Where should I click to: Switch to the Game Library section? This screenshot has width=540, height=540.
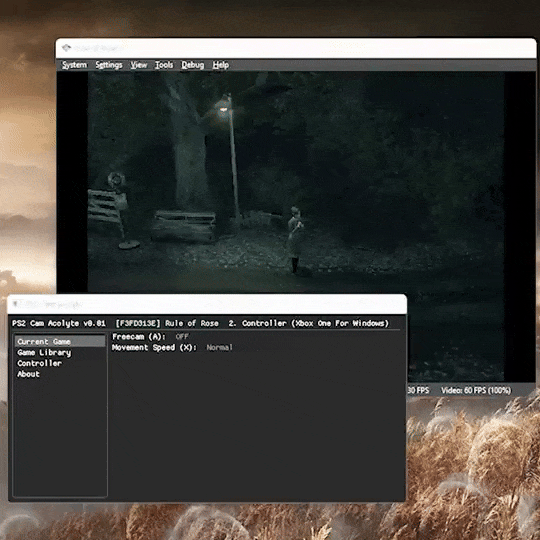coord(44,352)
